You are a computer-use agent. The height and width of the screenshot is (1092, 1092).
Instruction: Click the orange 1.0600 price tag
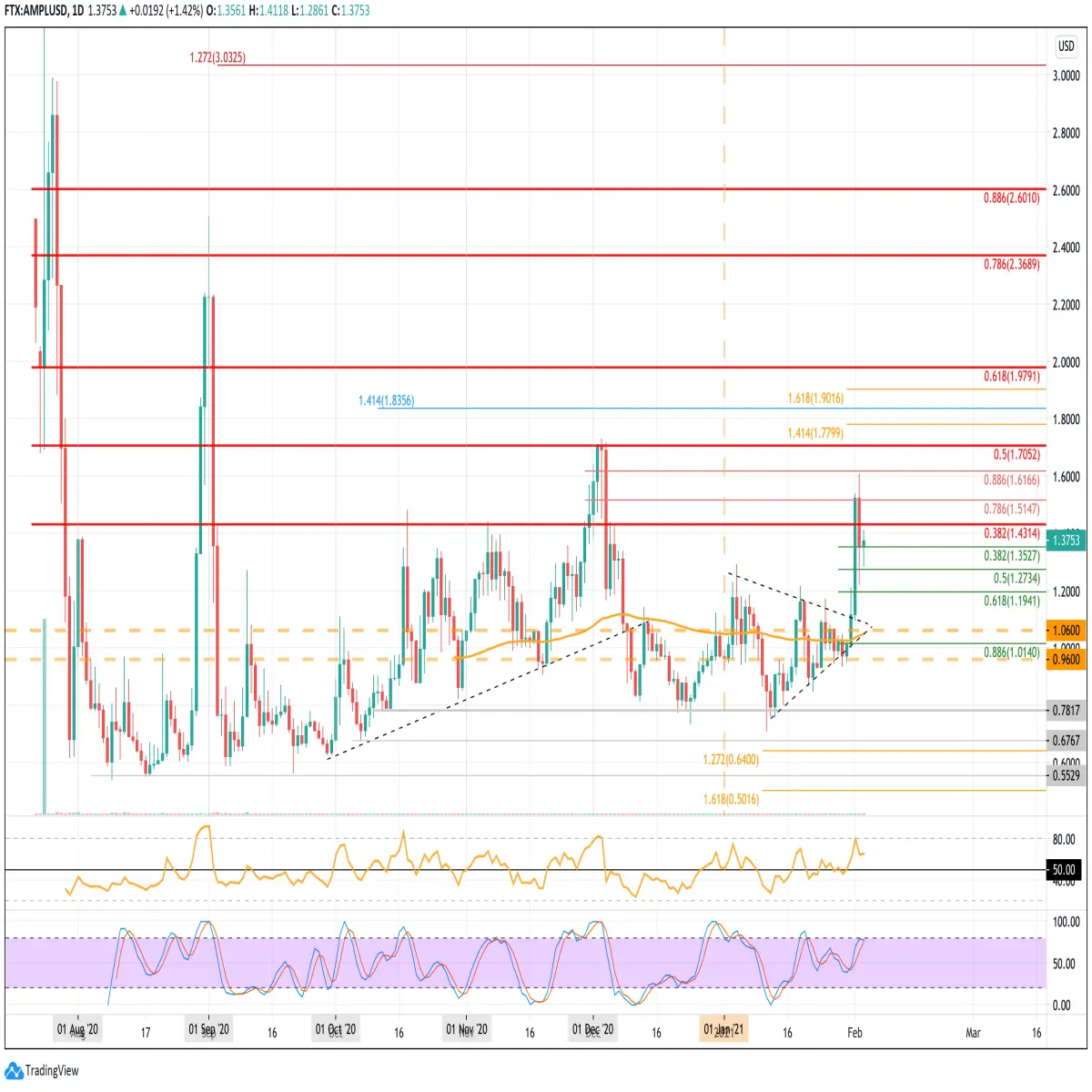pyautogui.click(x=1066, y=630)
